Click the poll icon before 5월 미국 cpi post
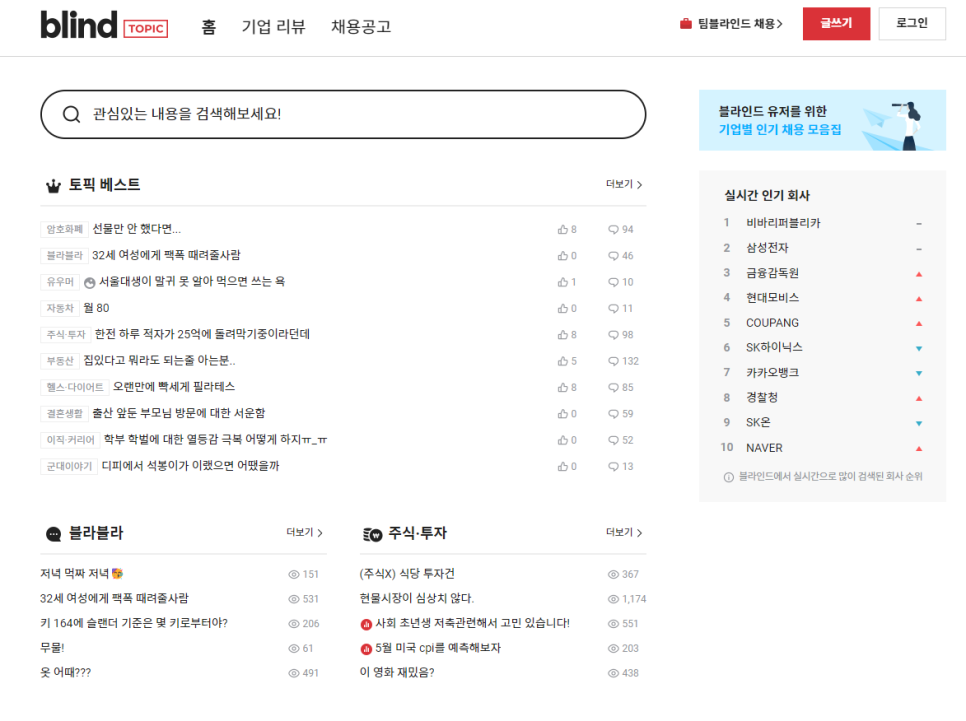 (x=366, y=649)
